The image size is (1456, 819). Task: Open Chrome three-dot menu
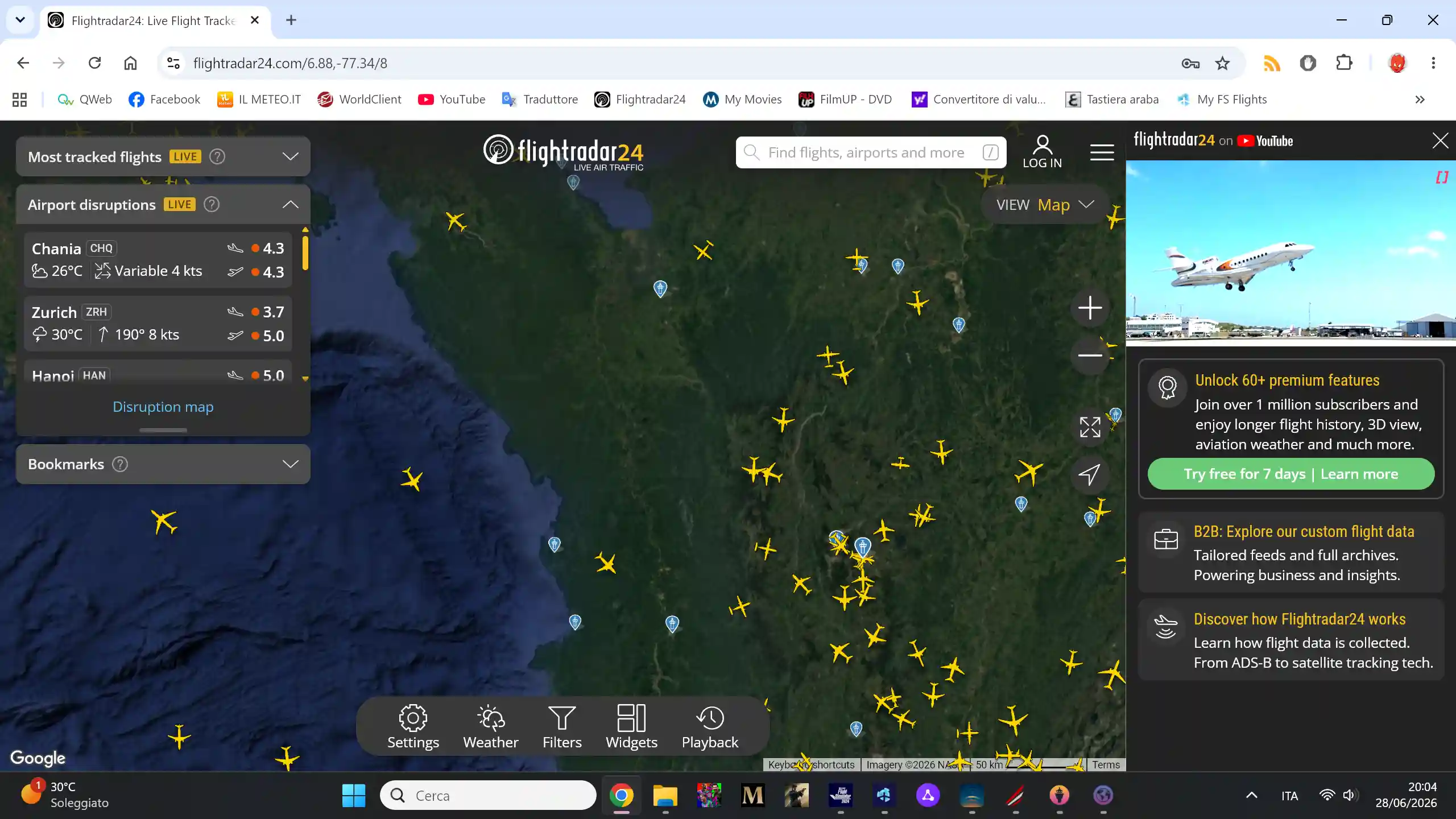point(1433,63)
